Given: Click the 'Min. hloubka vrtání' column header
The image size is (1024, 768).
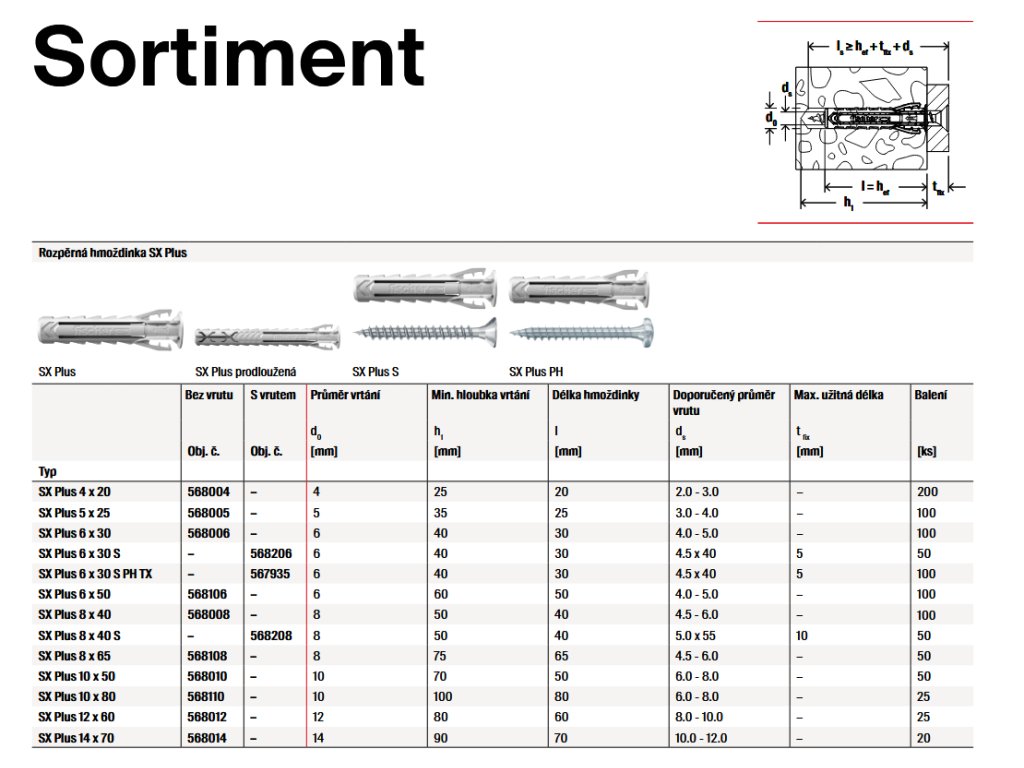Looking at the screenshot, I should (481, 395).
